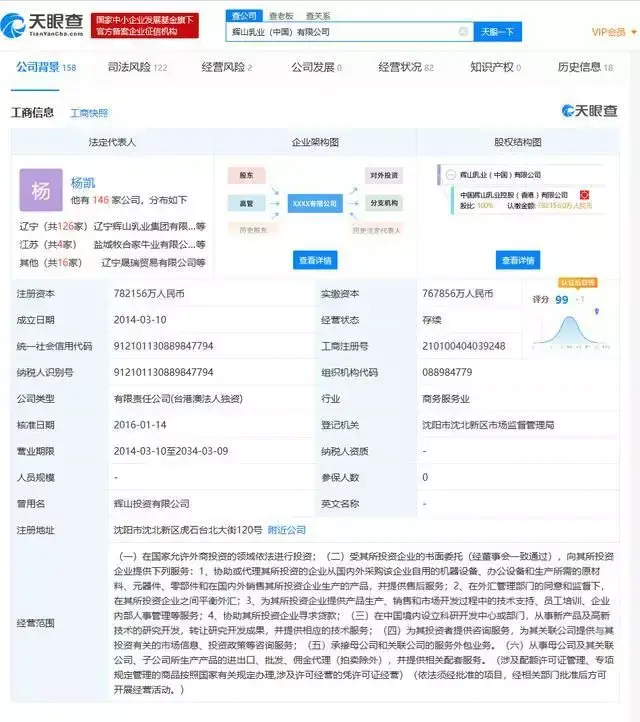Select approval date 2016-01-14
Screen dimensions: 640x722
tap(140, 425)
